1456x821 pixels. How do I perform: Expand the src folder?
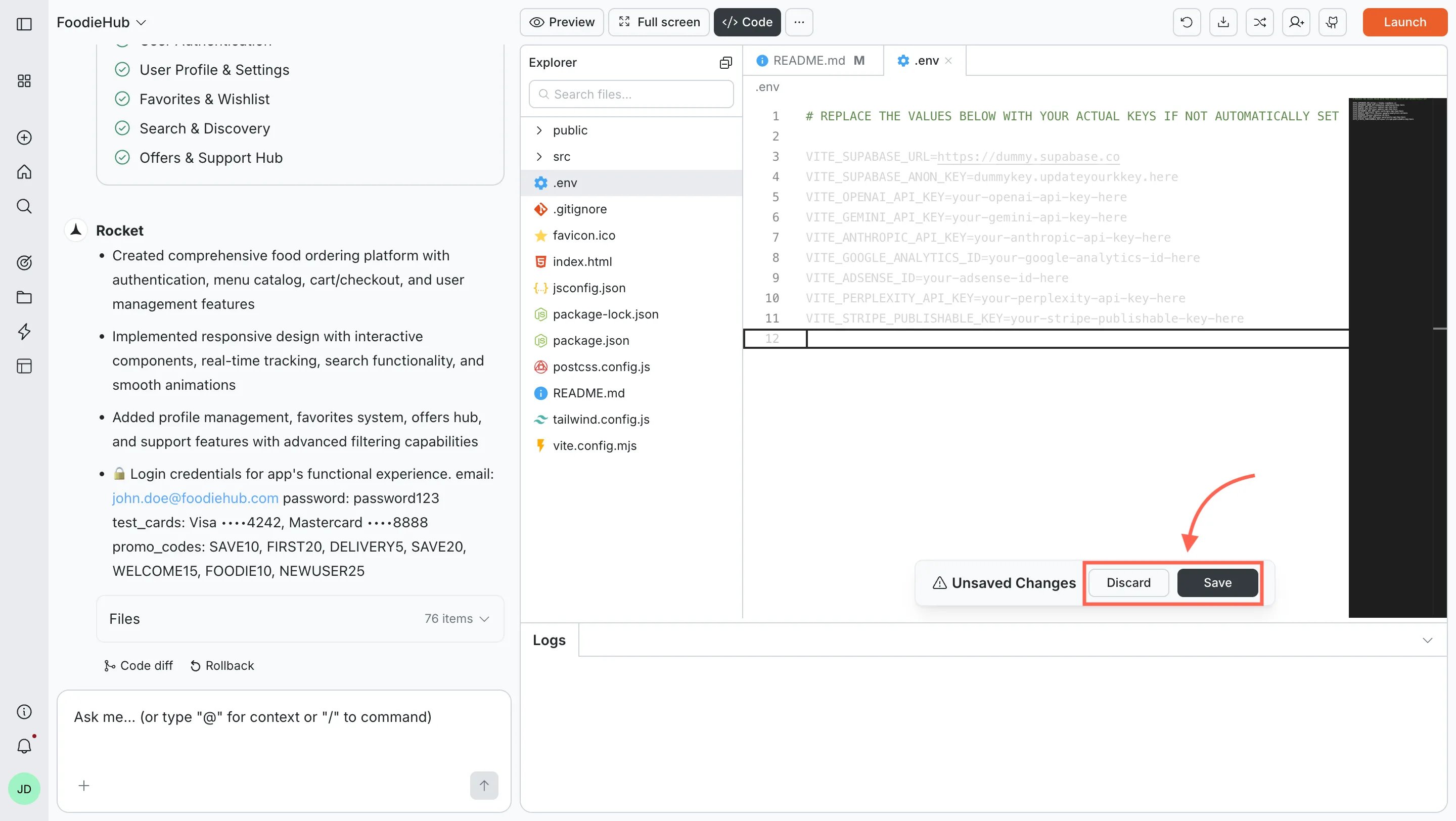(631, 157)
